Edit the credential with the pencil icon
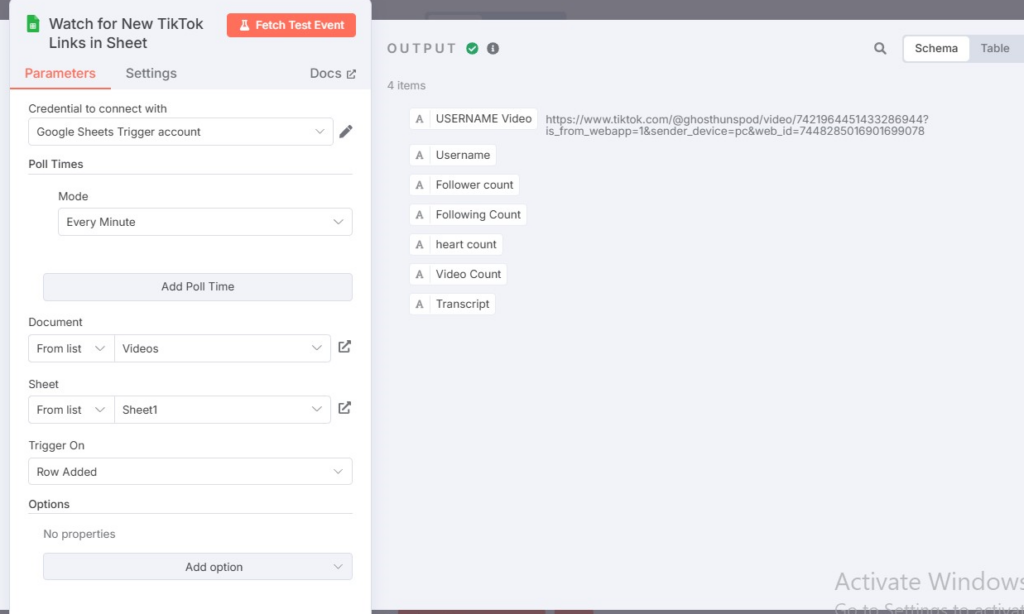Image resolution: width=1024 pixels, height=614 pixels. point(345,131)
